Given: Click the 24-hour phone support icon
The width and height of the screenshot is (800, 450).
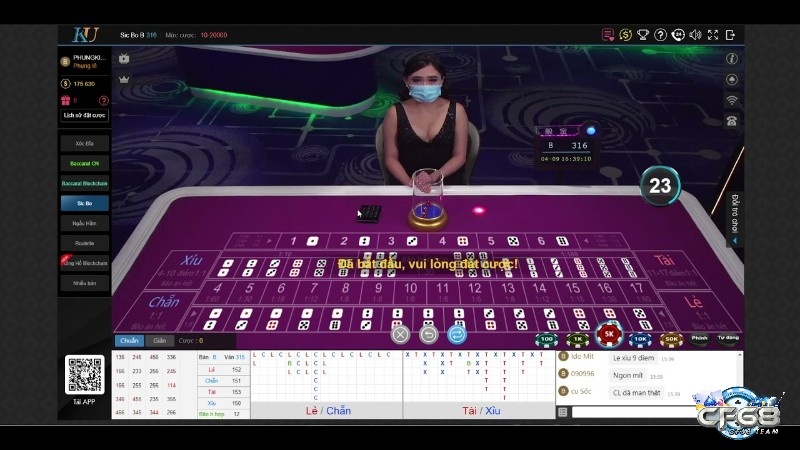Looking at the screenshot, I should [x=678, y=35].
